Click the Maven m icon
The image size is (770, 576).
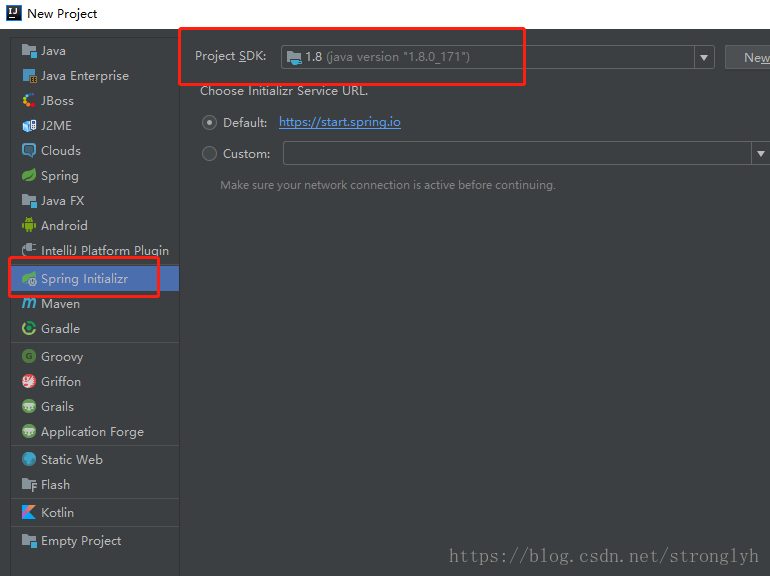tap(29, 303)
